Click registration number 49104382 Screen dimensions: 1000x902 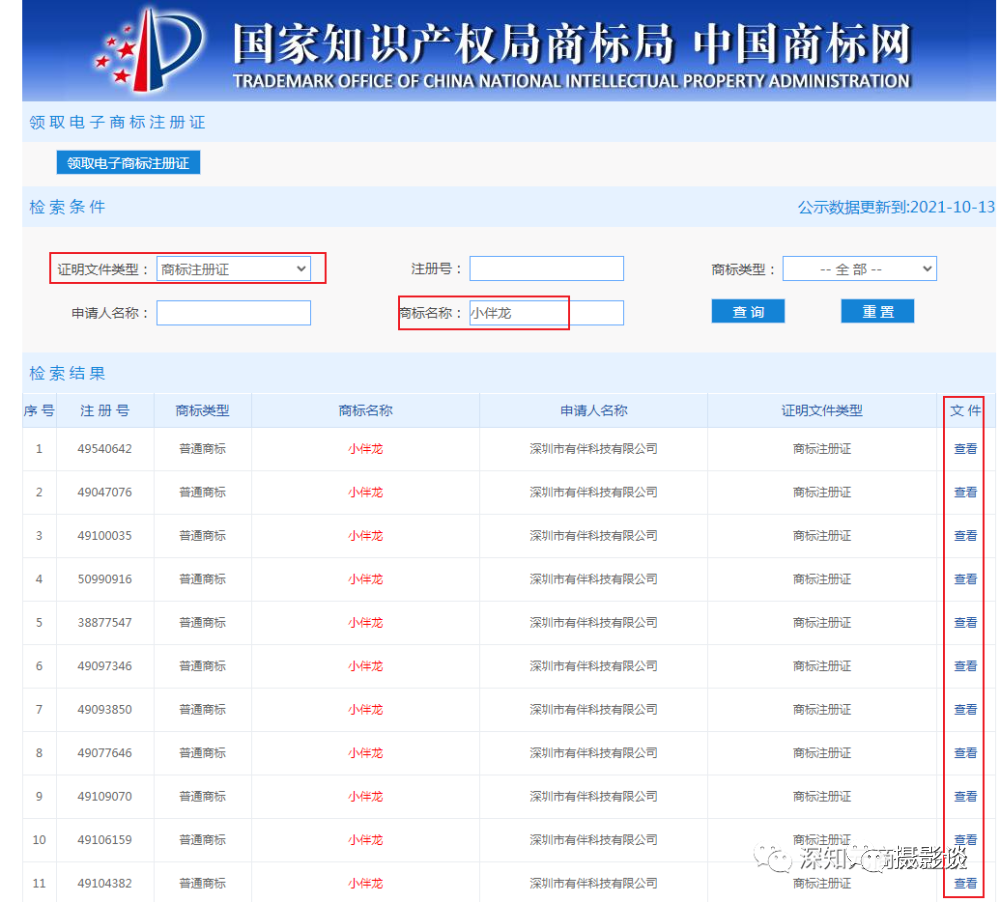(x=105, y=883)
